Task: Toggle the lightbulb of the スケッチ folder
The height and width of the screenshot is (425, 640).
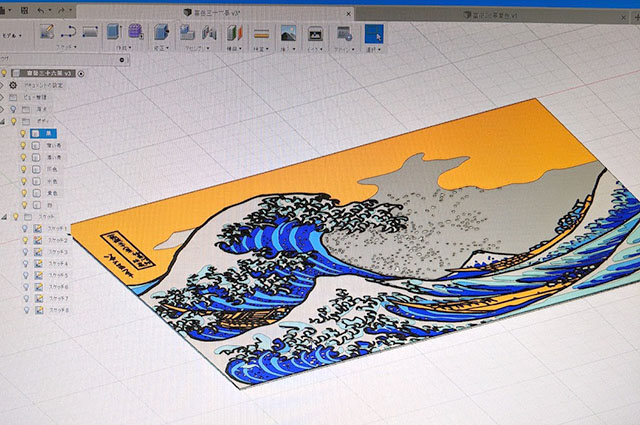Action: (x=16, y=217)
